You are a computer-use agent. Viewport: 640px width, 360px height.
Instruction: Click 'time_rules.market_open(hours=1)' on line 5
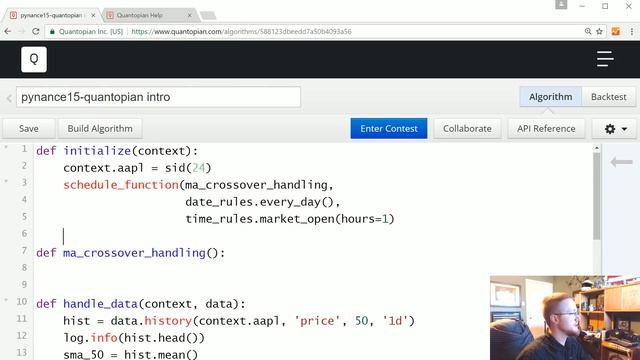(290, 219)
